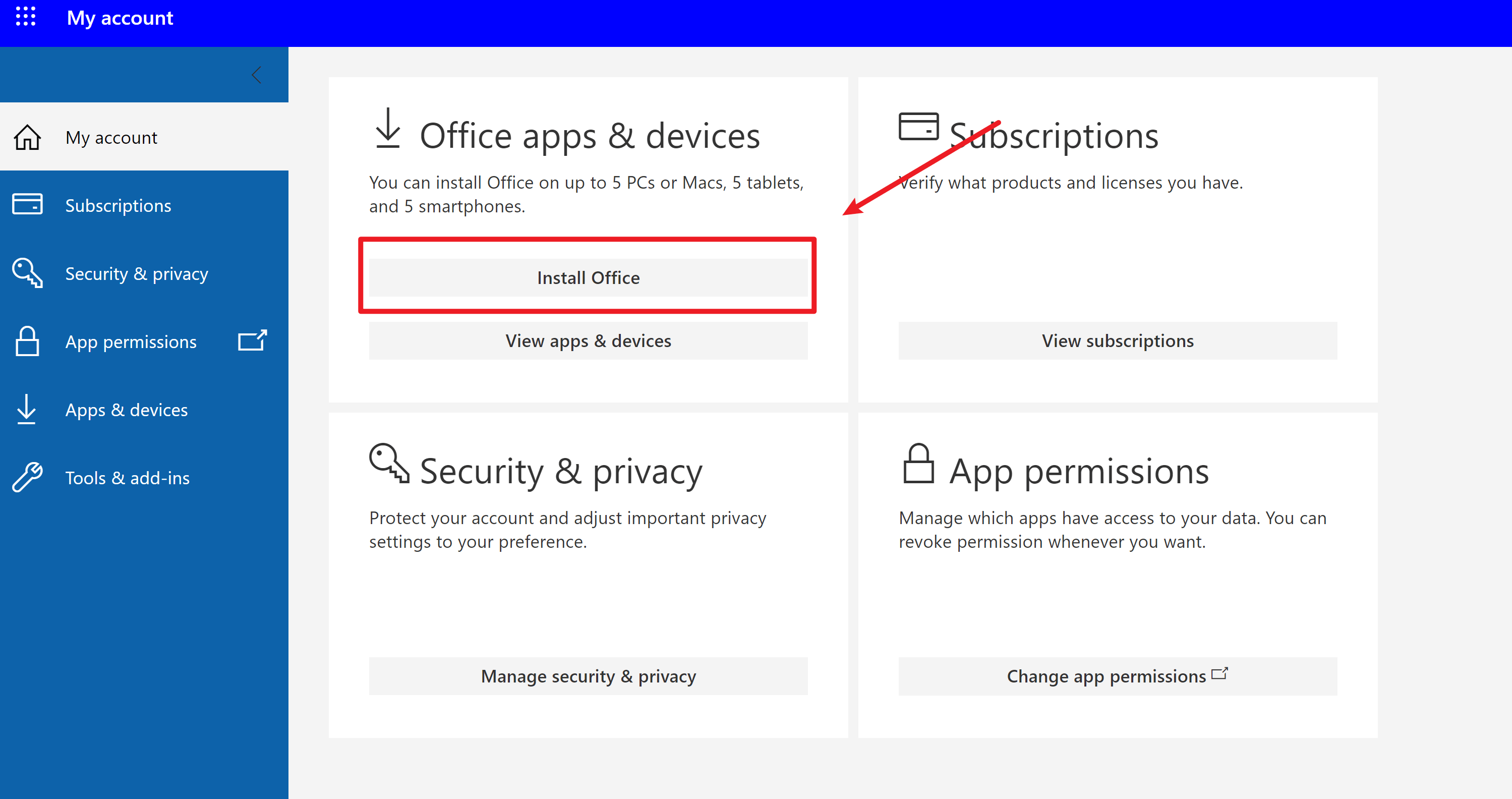1512x799 pixels.
Task: Click the external link icon on Change app permissions
Action: [1219, 673]
